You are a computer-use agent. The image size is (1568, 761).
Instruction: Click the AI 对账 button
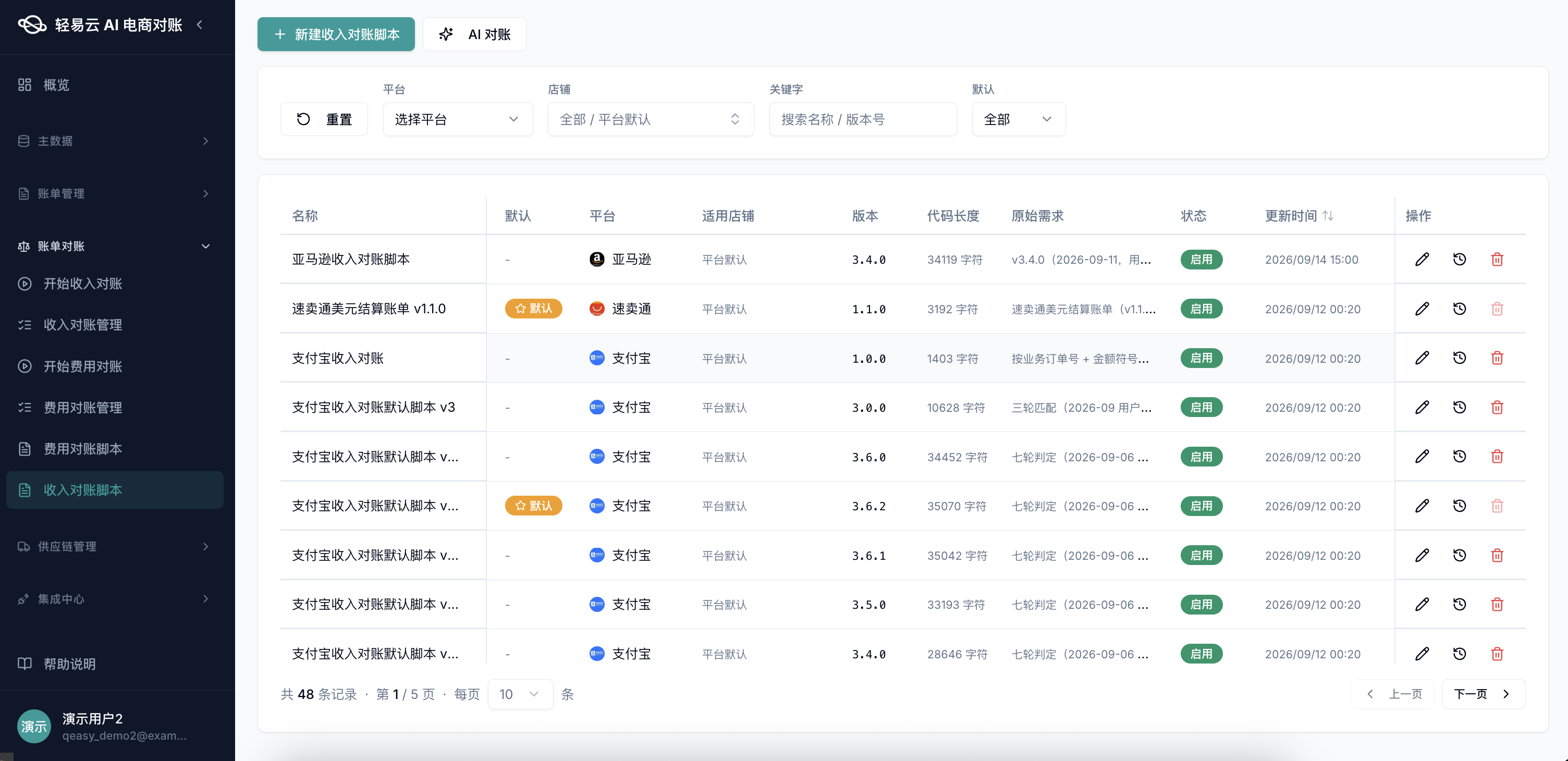pos(474,34)
